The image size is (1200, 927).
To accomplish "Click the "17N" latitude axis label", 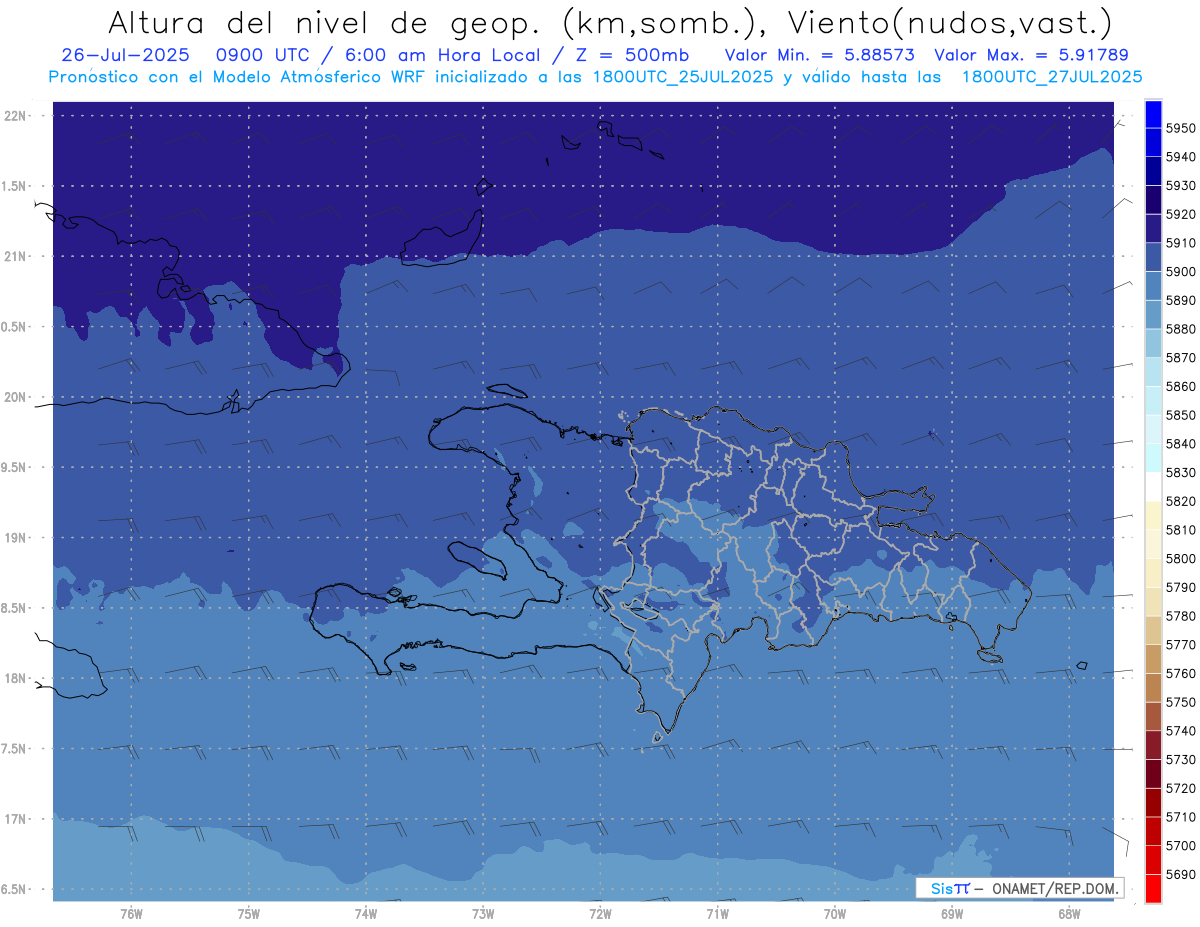I will coord(17,819).
